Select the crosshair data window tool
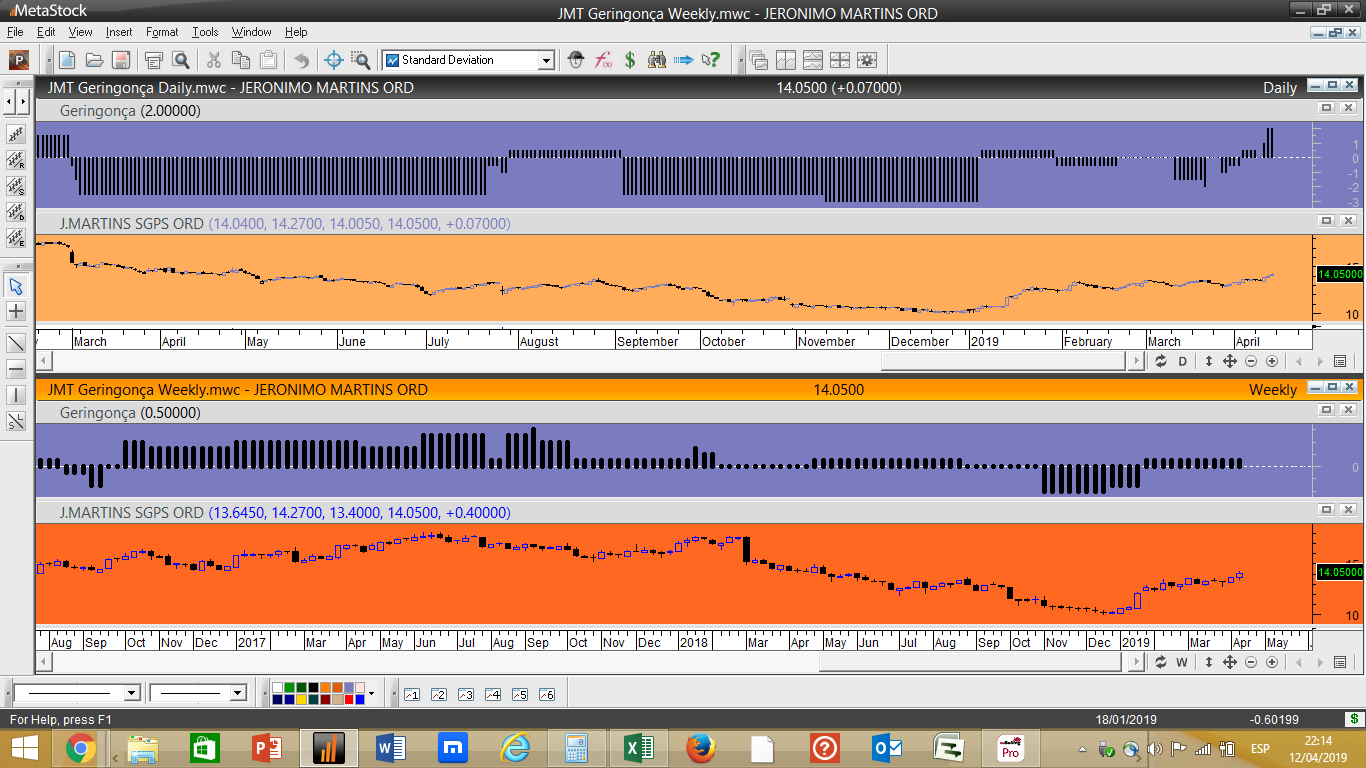The height and width of the screenshot is (768, 1366). click(334, 60)
